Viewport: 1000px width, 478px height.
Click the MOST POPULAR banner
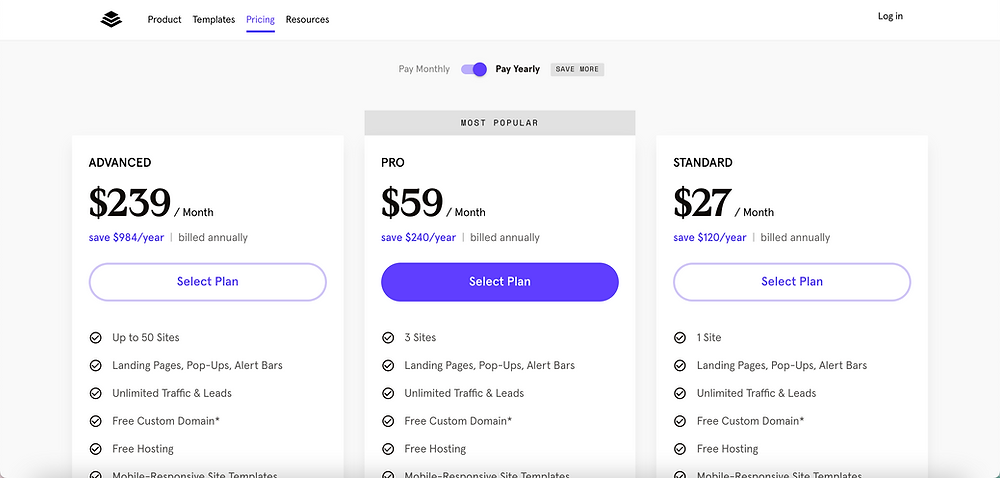[500, 123]
